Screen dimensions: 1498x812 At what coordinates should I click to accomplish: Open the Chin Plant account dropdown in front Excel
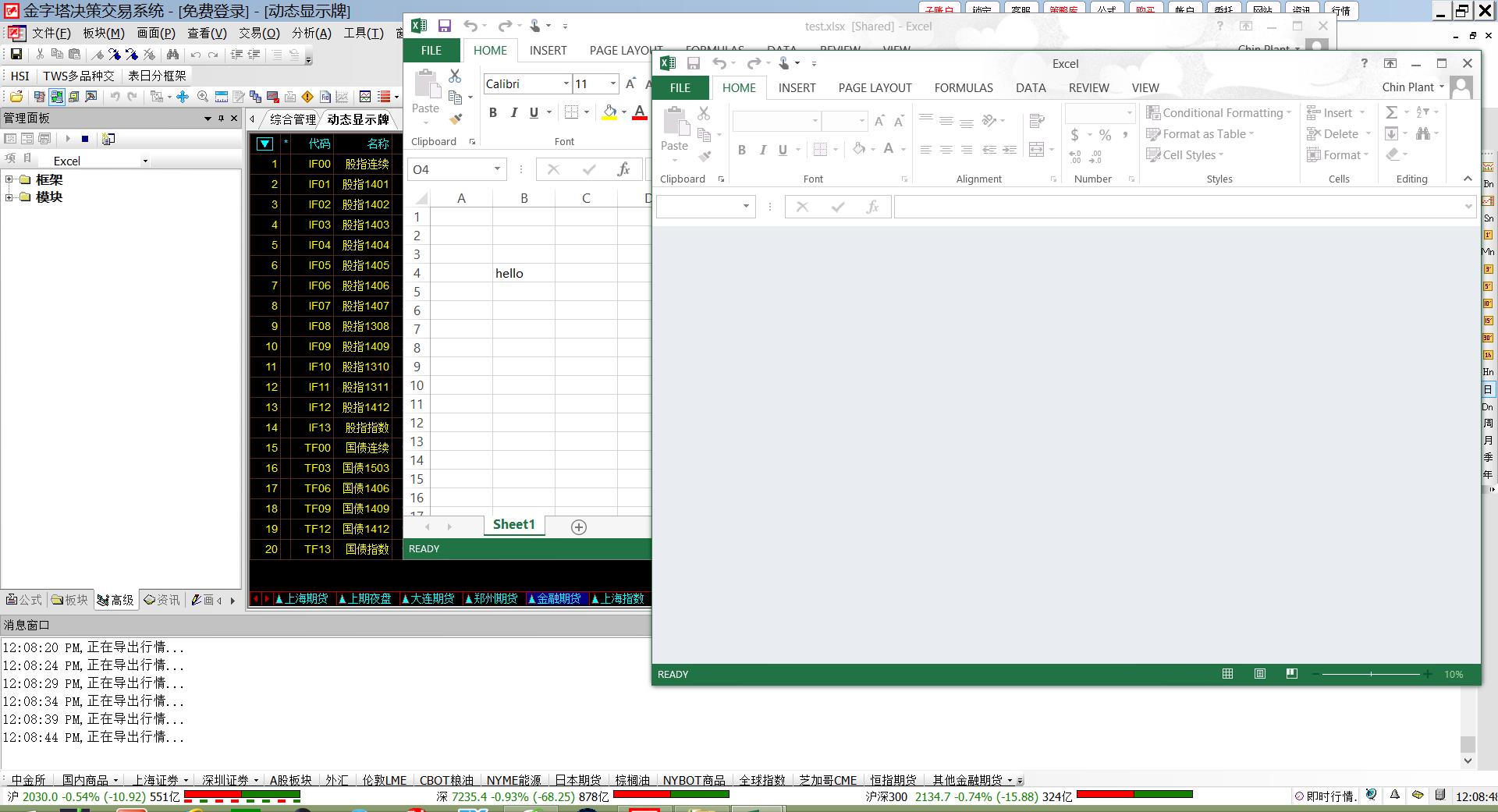1414,87
